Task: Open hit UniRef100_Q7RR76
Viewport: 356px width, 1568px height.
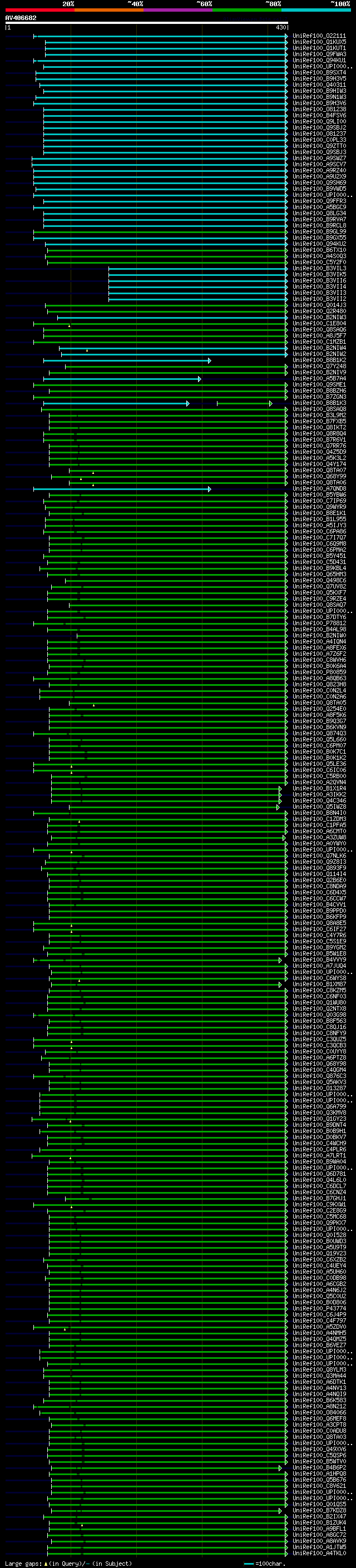Action: tap(319, 446)
